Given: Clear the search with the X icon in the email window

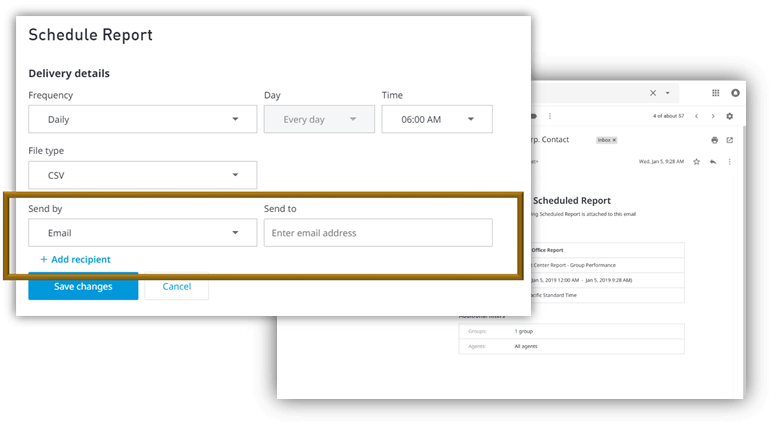Looking at the screenshot, I should click(x=653, y=93).
